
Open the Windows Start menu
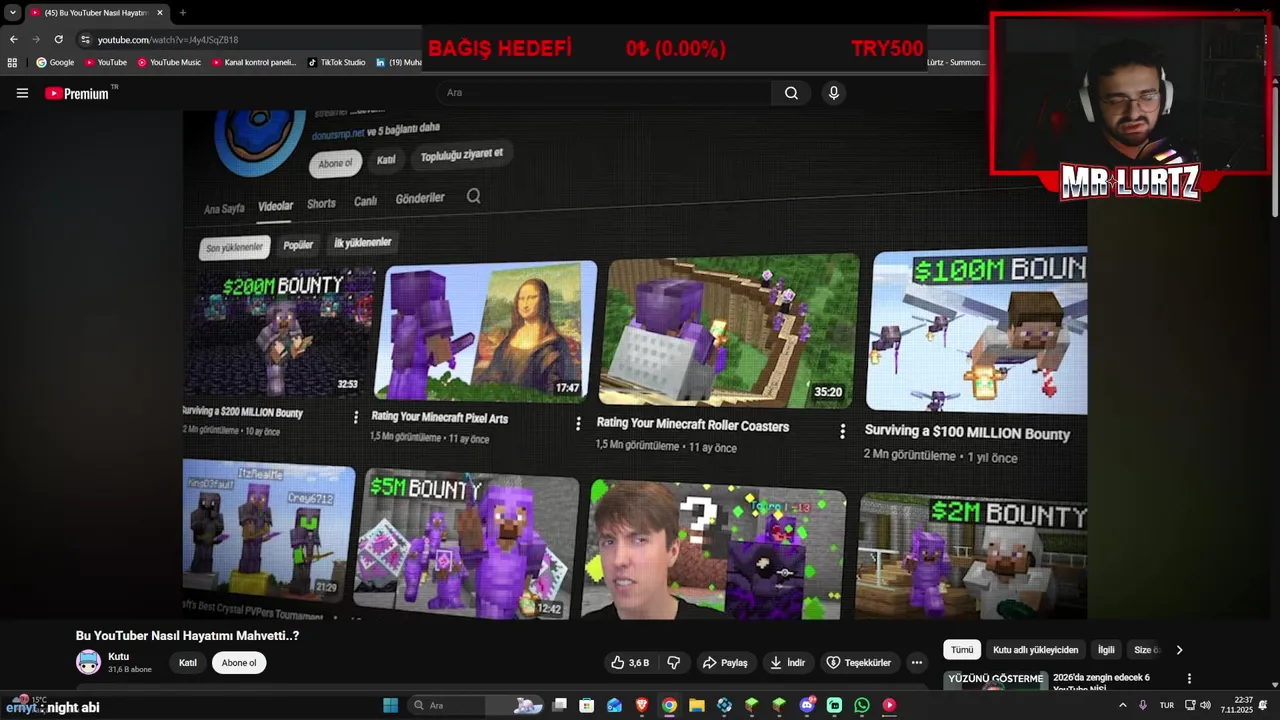(x=390, y=705)
